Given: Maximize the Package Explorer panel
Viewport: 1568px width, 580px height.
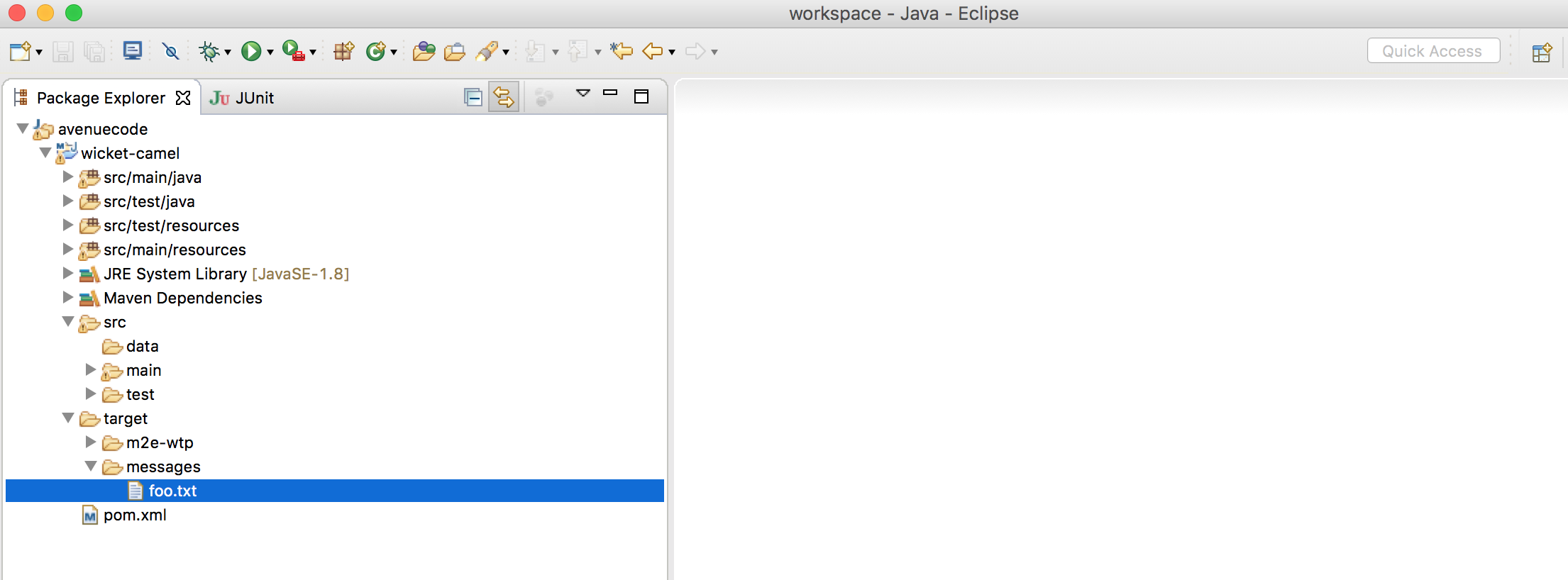Looking at the screenshot, I should pyautogui.click(x=641, y=96).
